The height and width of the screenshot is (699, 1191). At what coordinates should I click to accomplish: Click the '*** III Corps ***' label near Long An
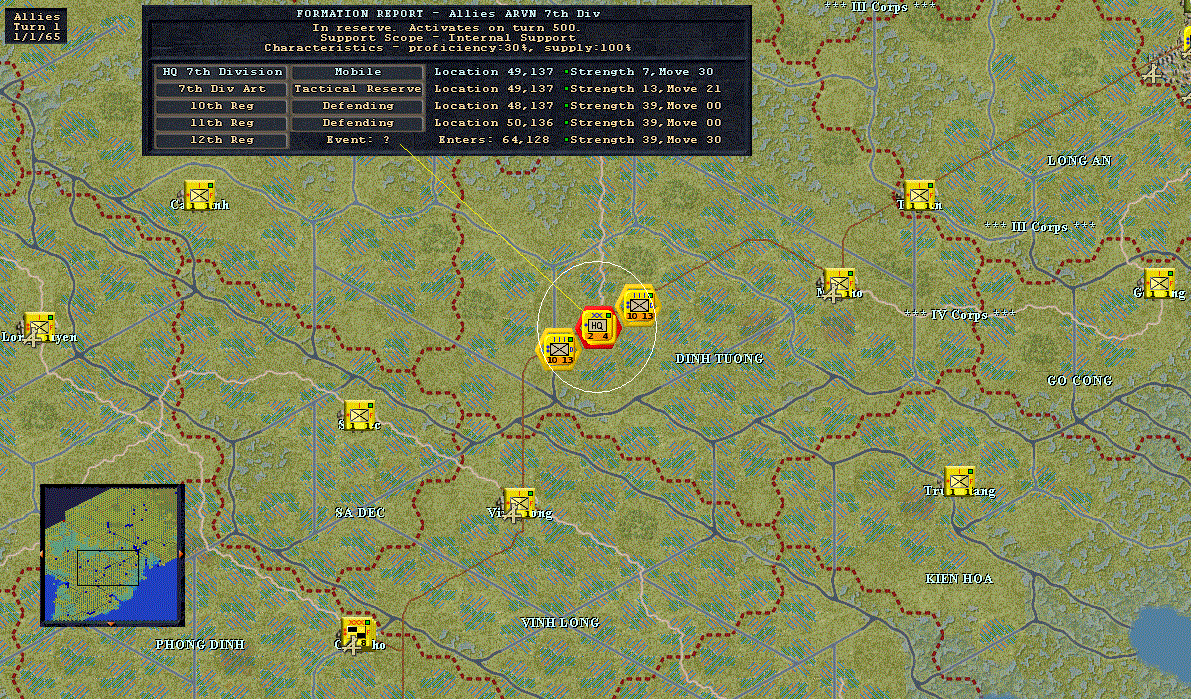(1040, 226)
